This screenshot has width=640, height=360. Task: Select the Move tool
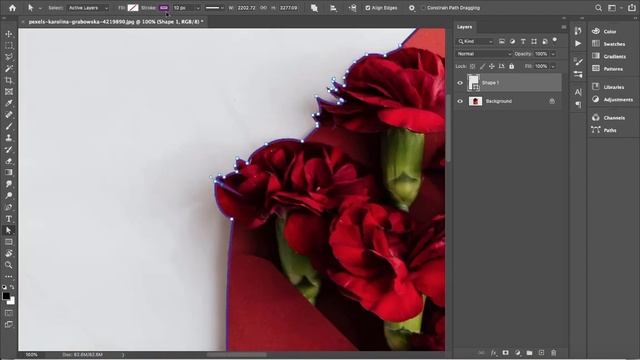click(9, 34)
